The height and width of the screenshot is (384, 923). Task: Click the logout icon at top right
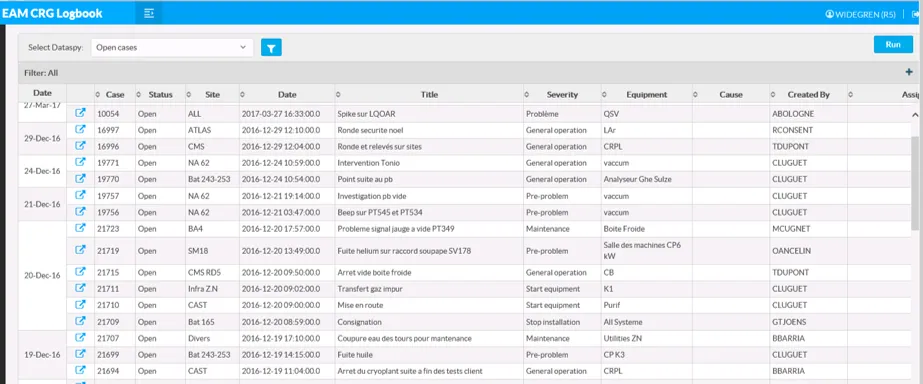[915, 14]
